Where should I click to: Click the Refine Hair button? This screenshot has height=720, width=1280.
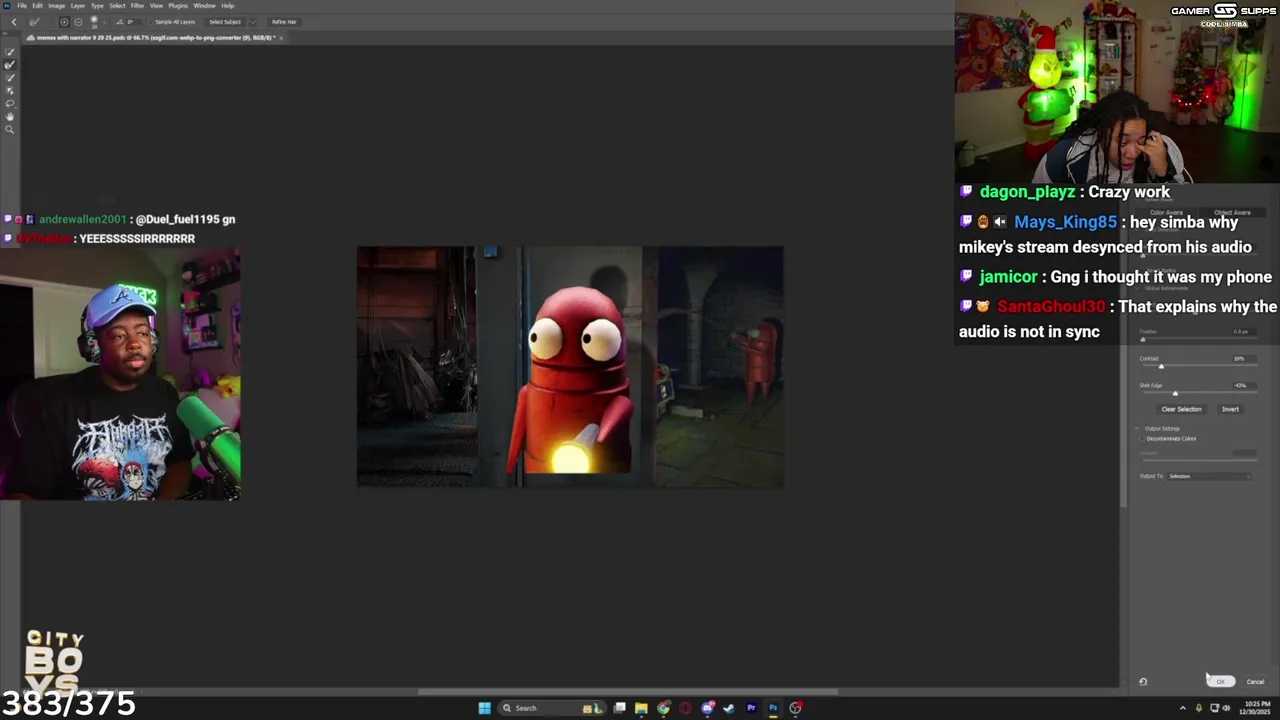284,22
